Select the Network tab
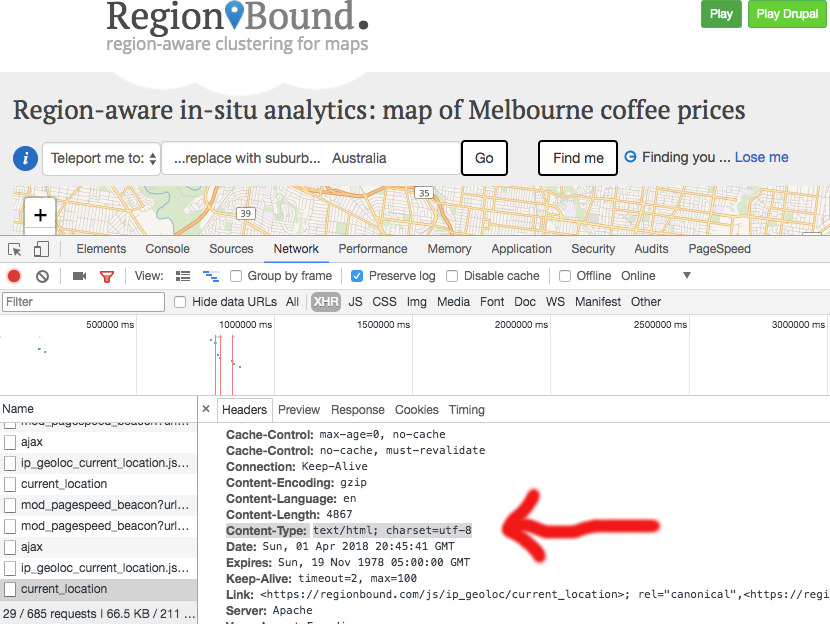Viewport: 830px width, 624px height. tap(296, 249)
